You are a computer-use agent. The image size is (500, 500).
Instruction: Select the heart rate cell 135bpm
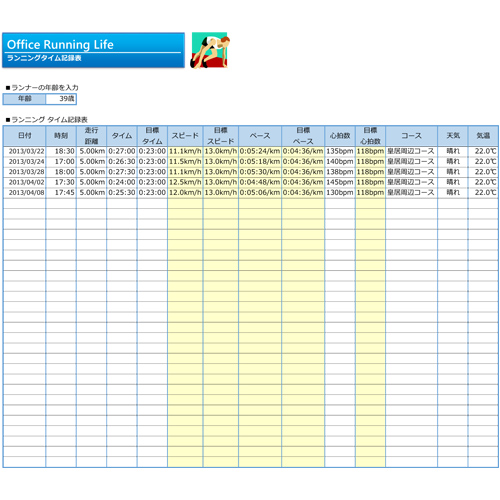click(340, 151)
